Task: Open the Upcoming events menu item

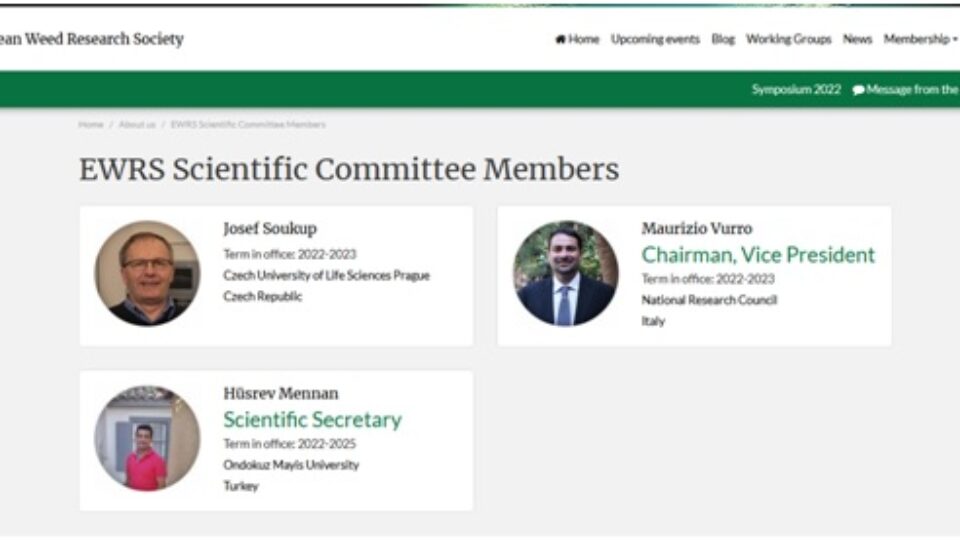Action: 655,40
